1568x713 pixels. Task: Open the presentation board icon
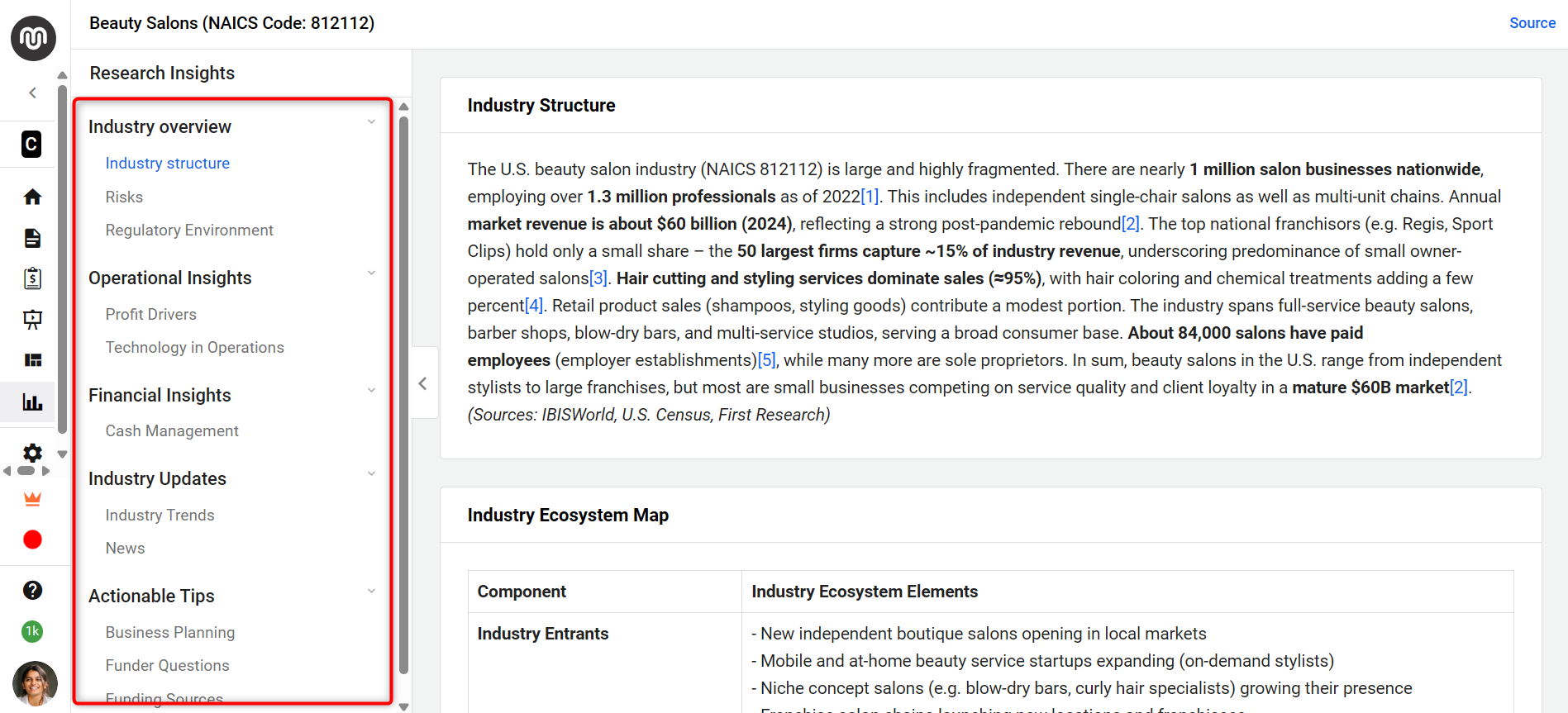(x=32, y=319)
